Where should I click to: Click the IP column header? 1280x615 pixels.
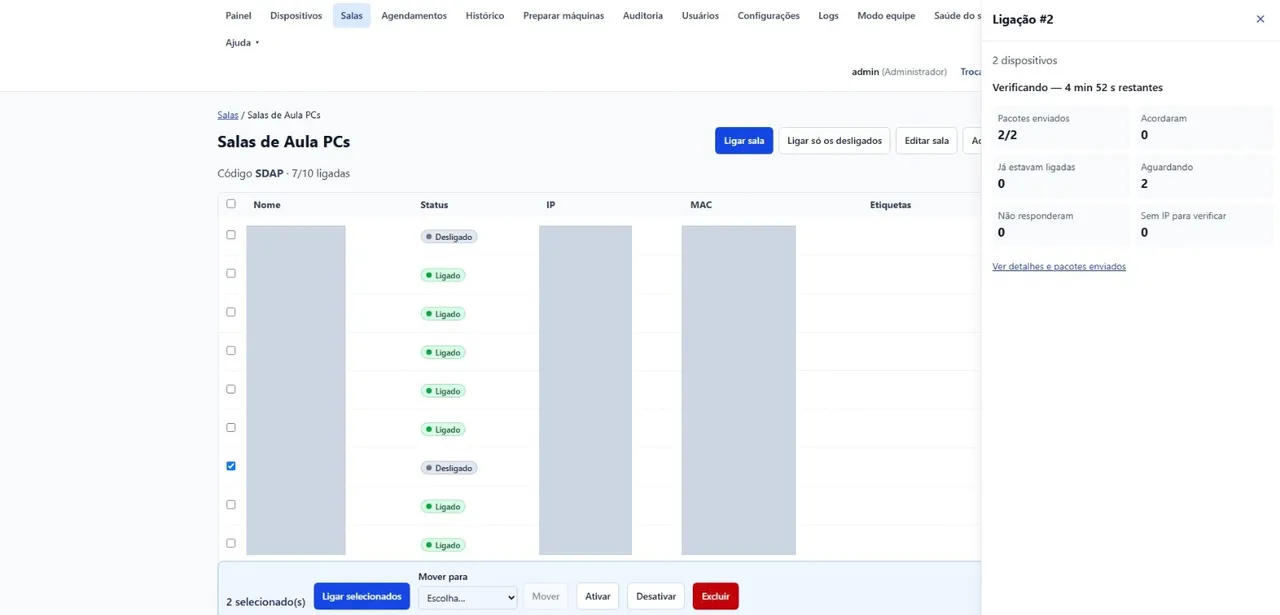(x=550, y=205)
